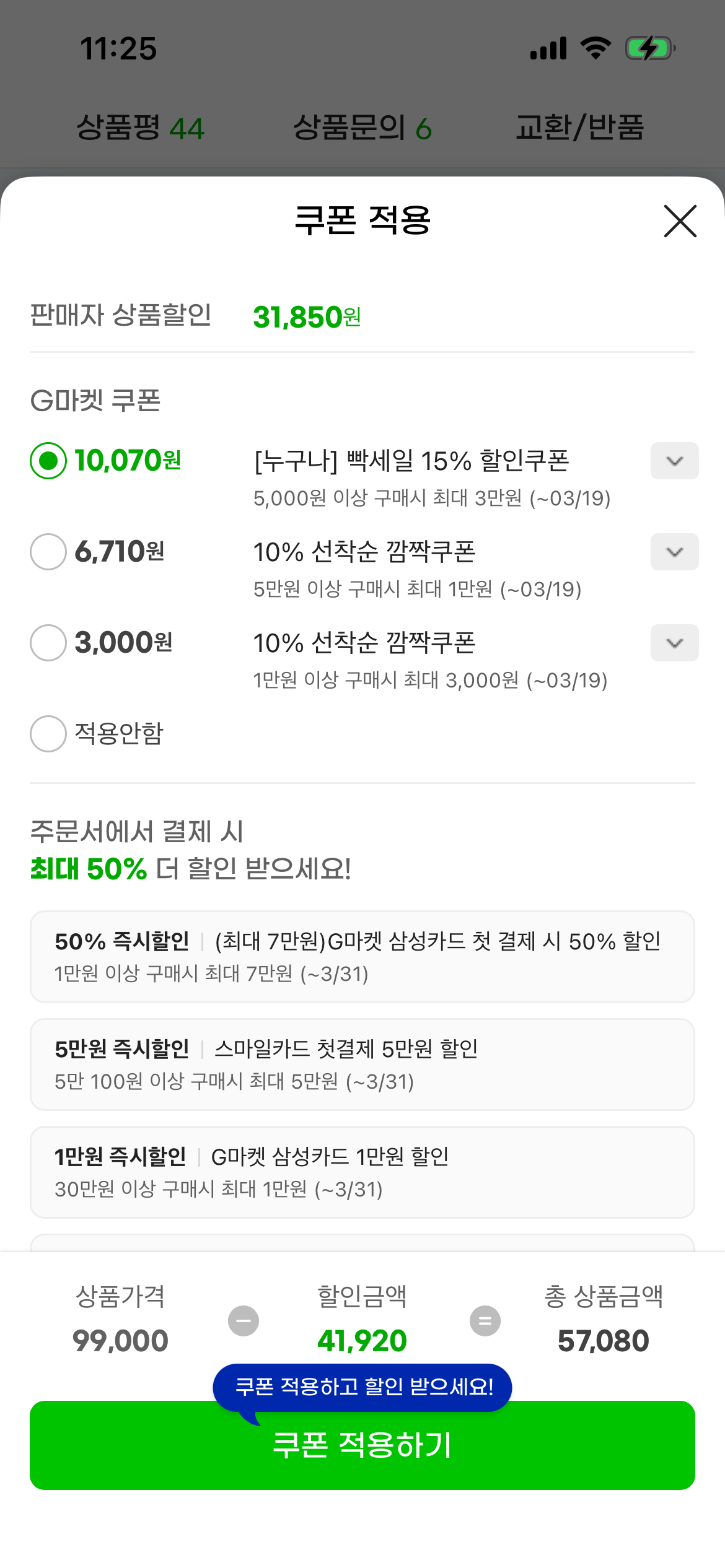Select the 6,710원 coupon radio button
725x1568 pixels.
48,552
